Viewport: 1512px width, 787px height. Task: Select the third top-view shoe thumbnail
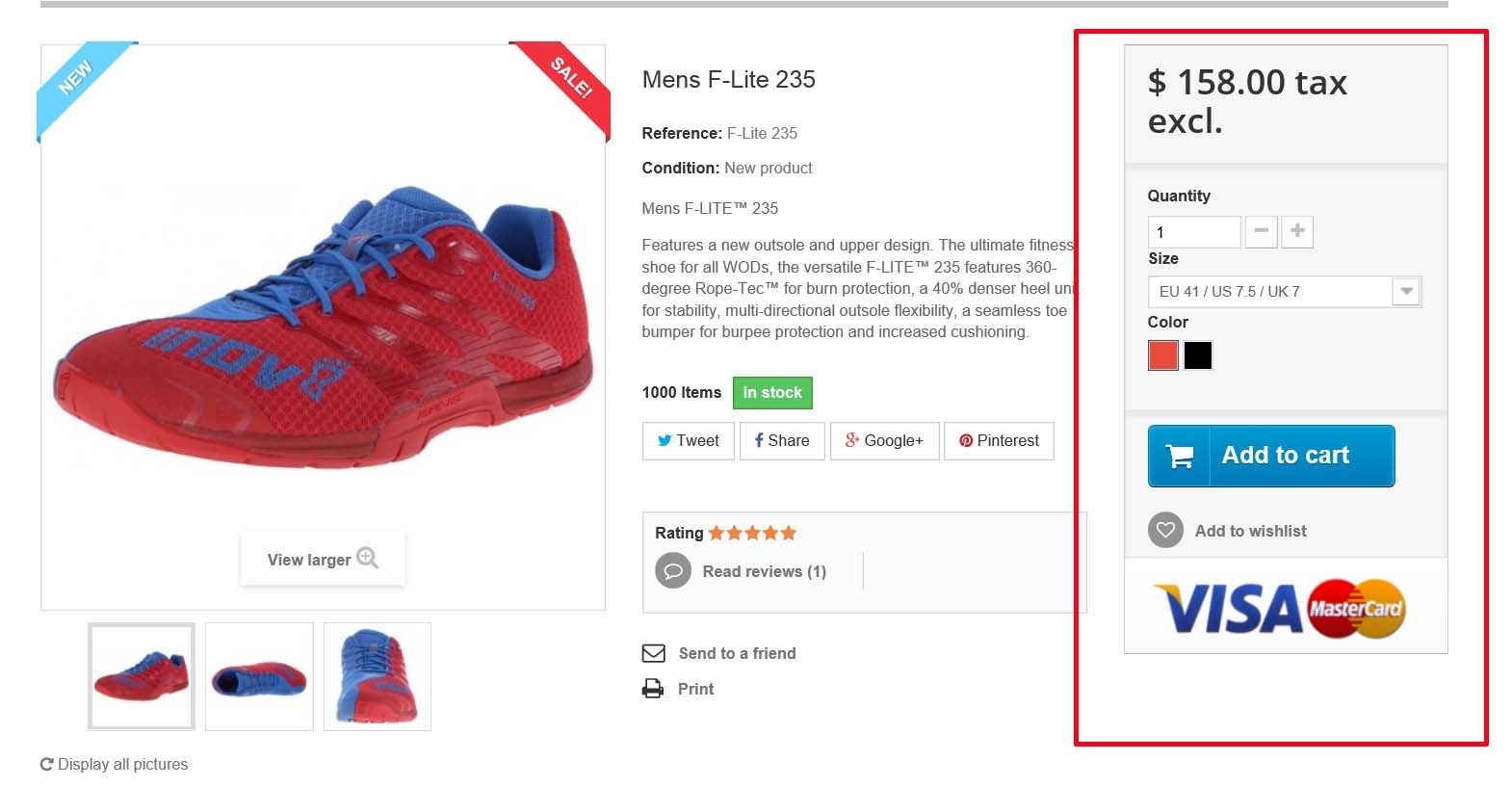point(378,676)
